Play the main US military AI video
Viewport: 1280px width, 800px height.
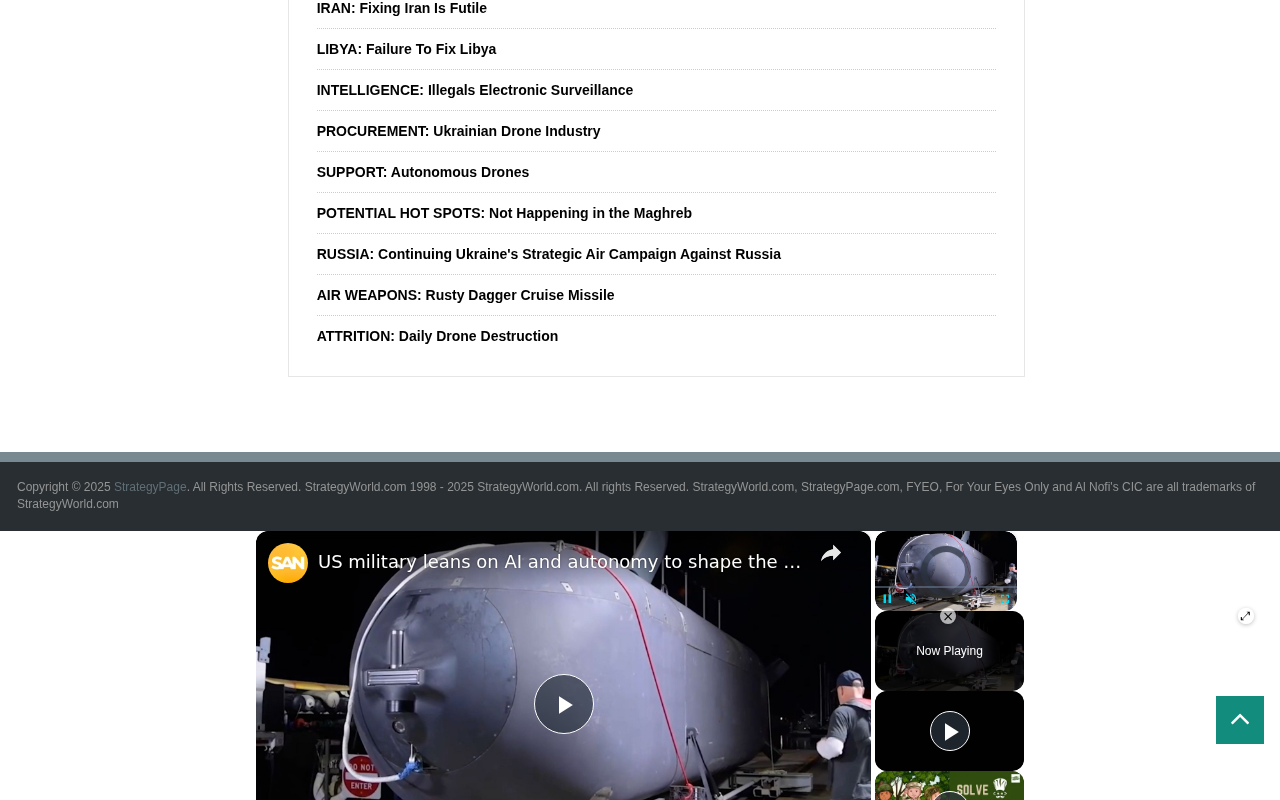tap(564, 704)
